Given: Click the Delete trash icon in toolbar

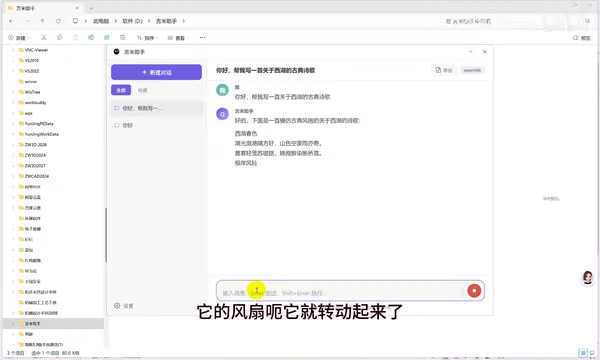Looking at the screenshot, I should (x=122, y=37).
